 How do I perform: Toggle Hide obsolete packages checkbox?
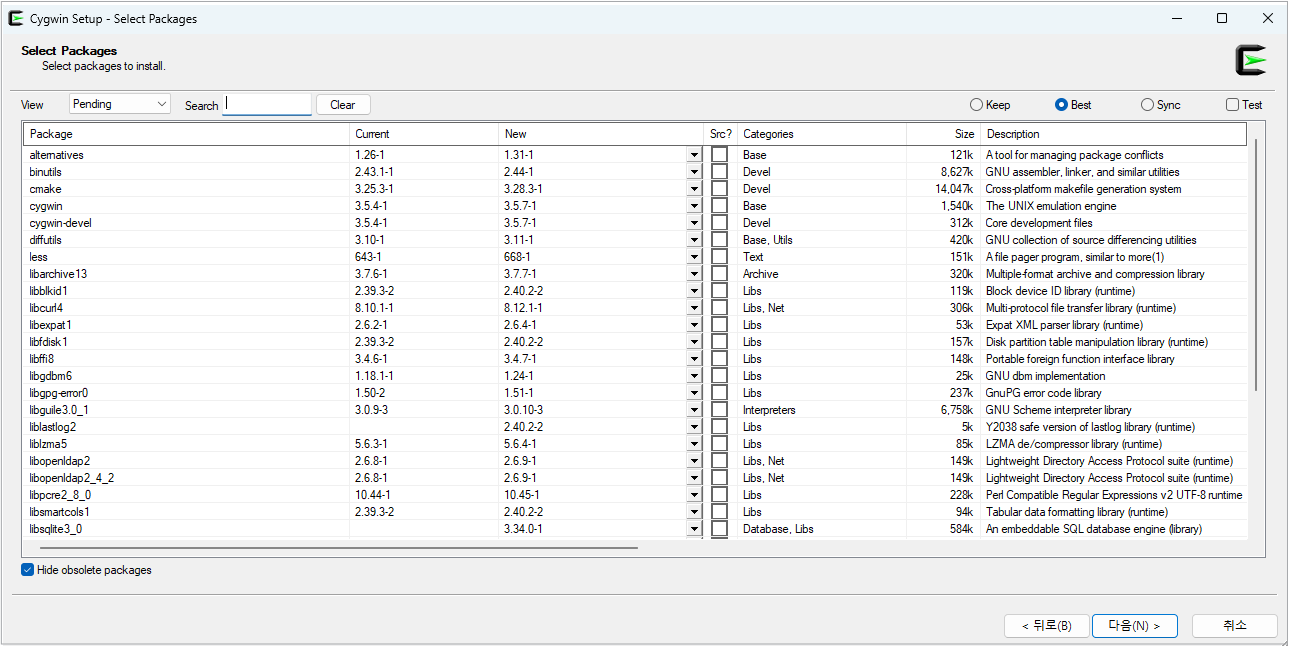coord(86,570)
